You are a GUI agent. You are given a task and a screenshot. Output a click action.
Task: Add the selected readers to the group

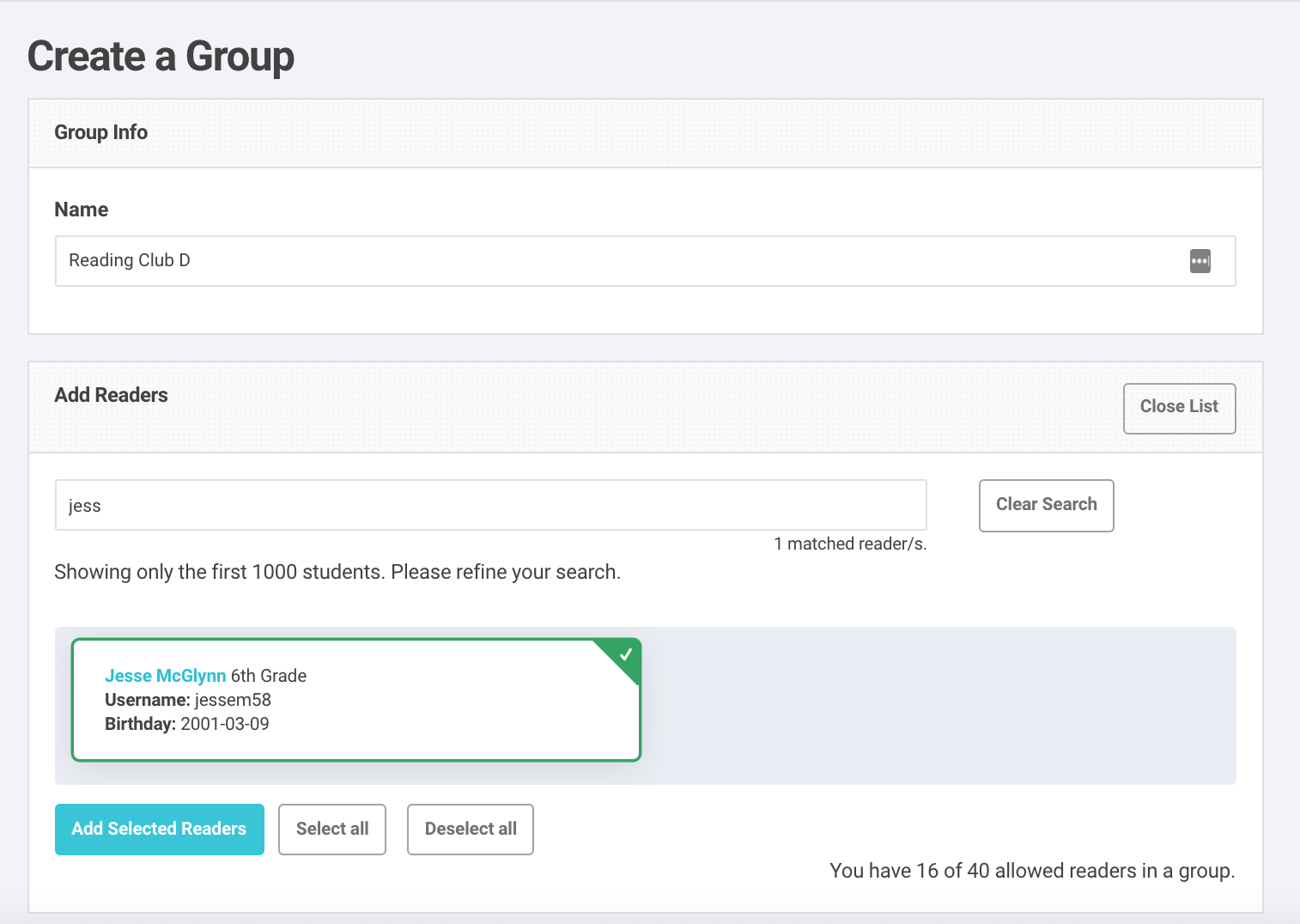(x=159, y=829)
